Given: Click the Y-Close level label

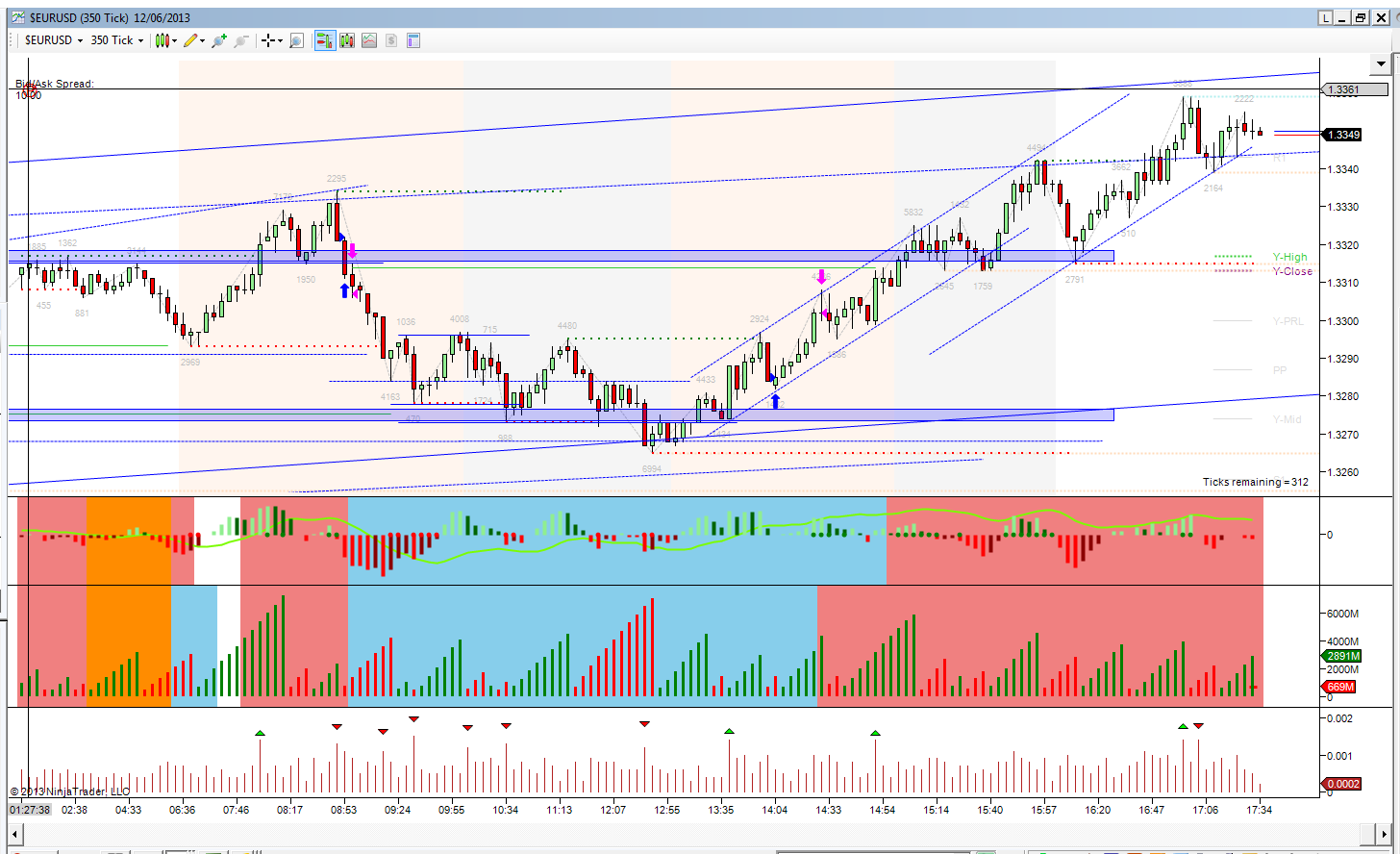Looking at the screenshot, I should (x=1292, y=271).
